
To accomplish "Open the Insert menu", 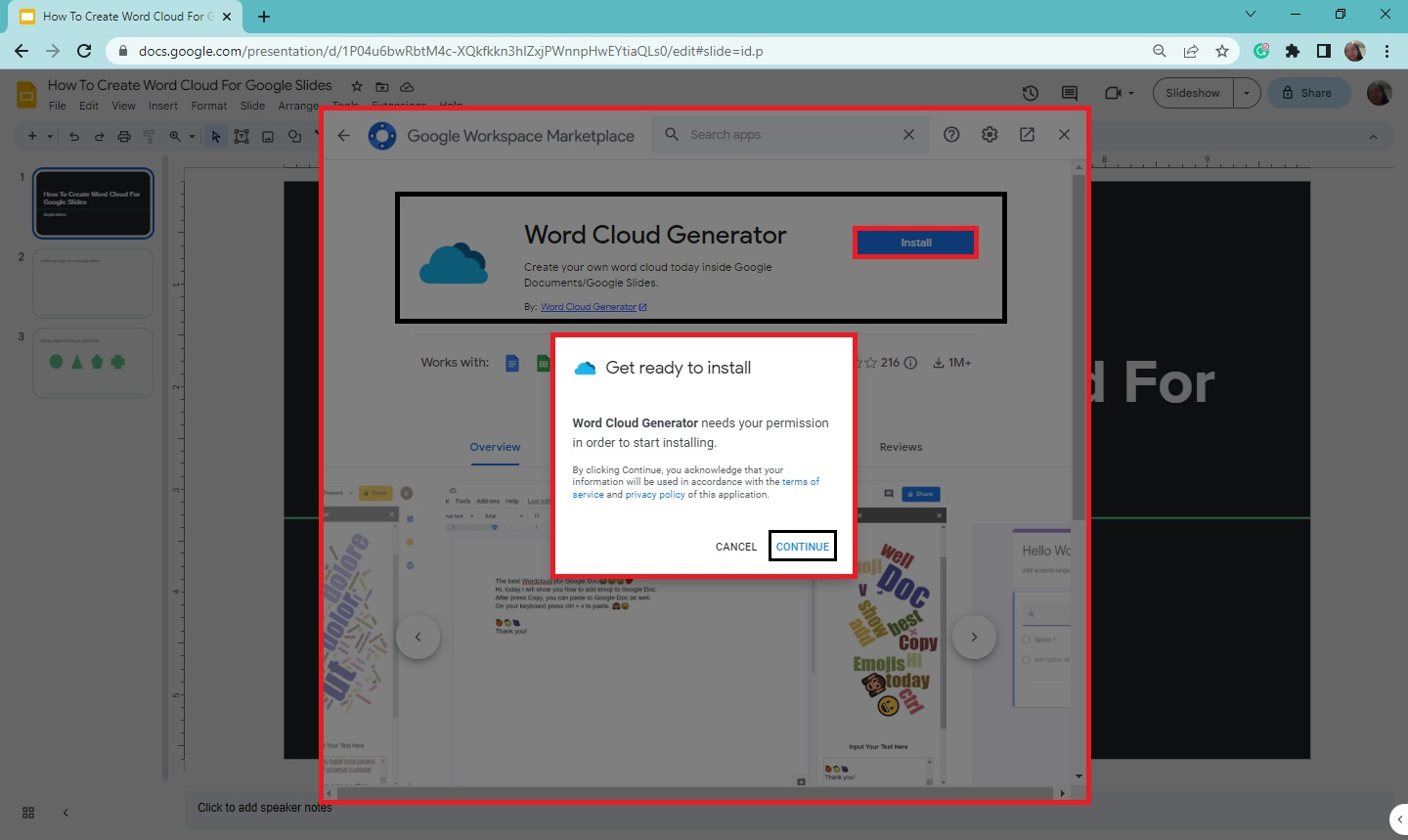I will 163,106.
